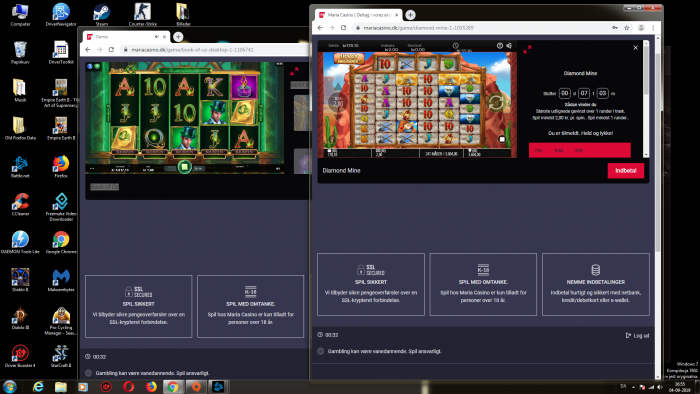Viewport: 700px width, 394px height.
Task: Mute Diamond Mine game sound speaker icon
Action: pyautogui.click(x=509, y=46)
